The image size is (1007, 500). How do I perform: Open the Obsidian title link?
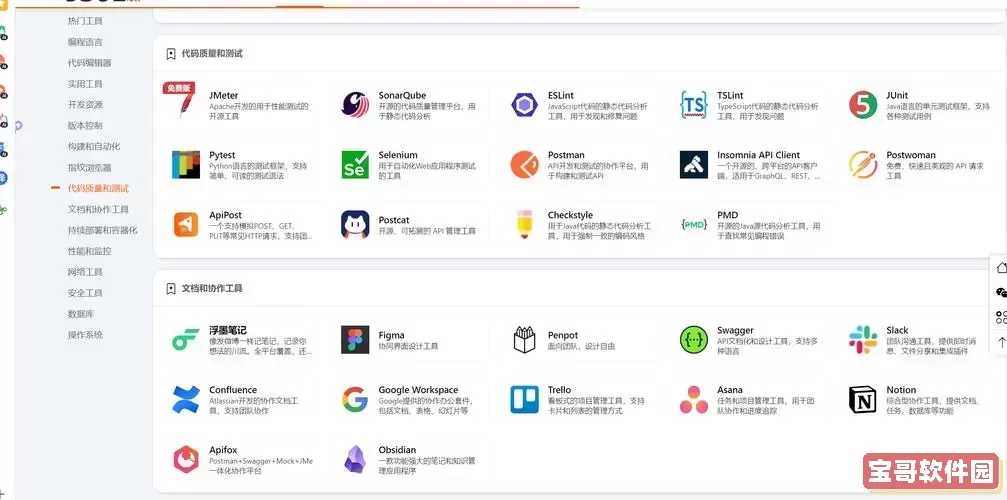pos(397,450)
